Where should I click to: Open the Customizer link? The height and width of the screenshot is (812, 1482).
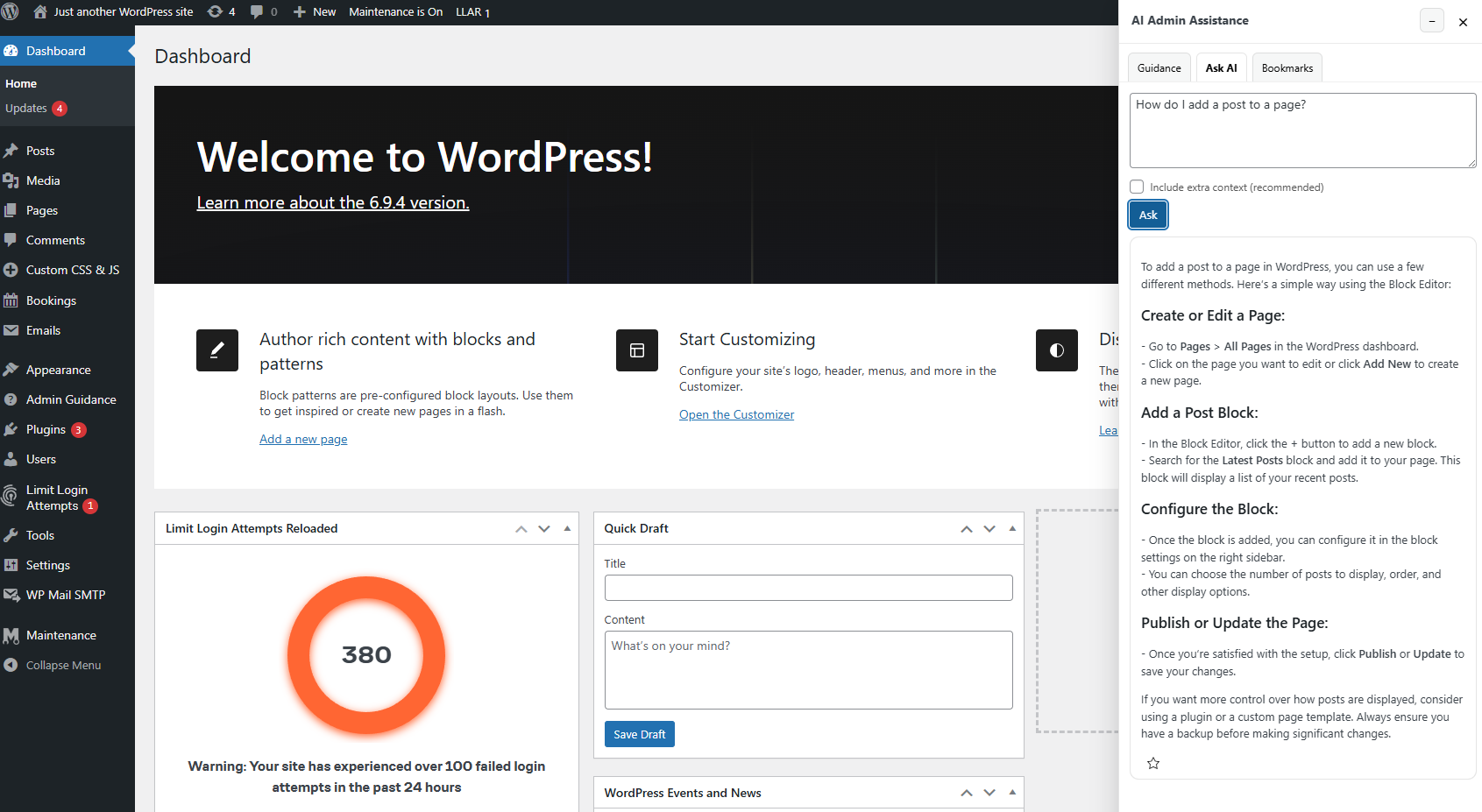coord(736,414)
